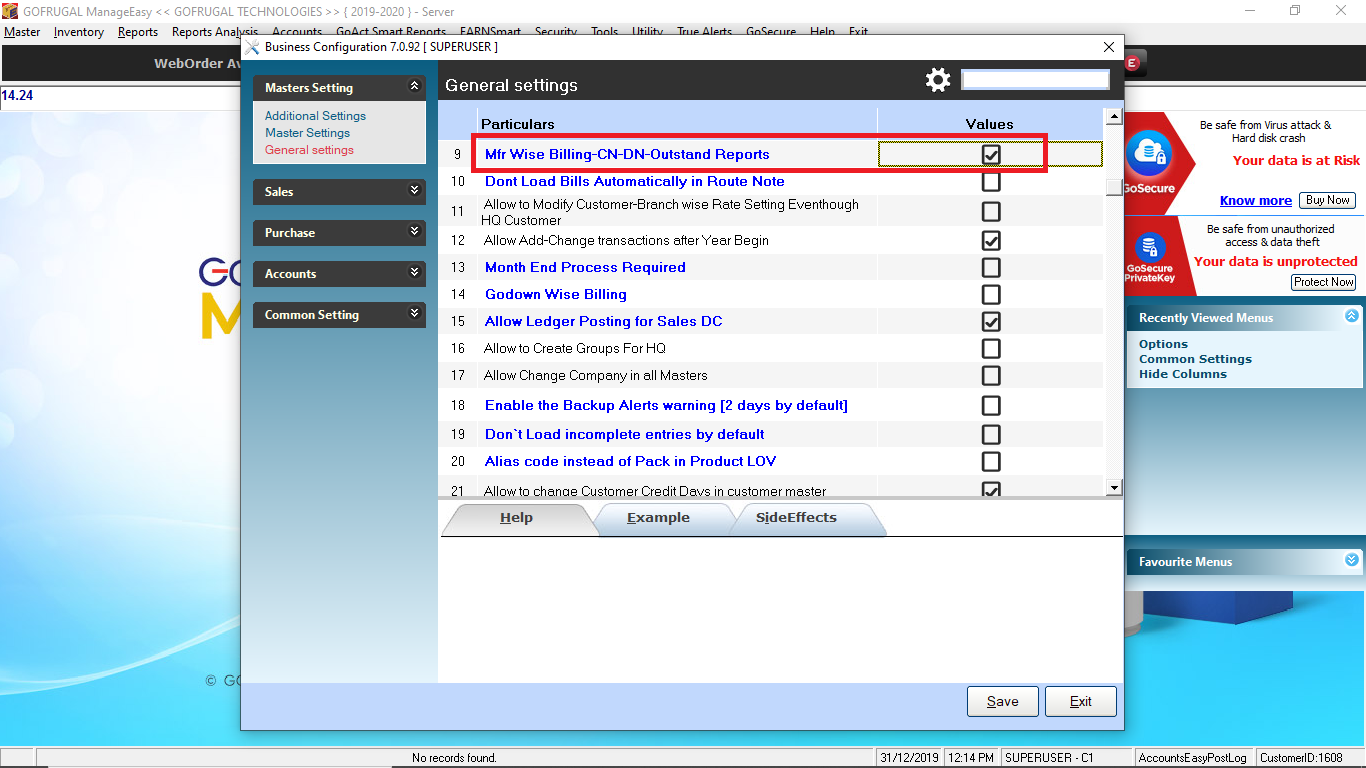The image size is (1366, 768).
Task: Select 'Alias code instead of Pack' row text
Action: tap(630, 462)
